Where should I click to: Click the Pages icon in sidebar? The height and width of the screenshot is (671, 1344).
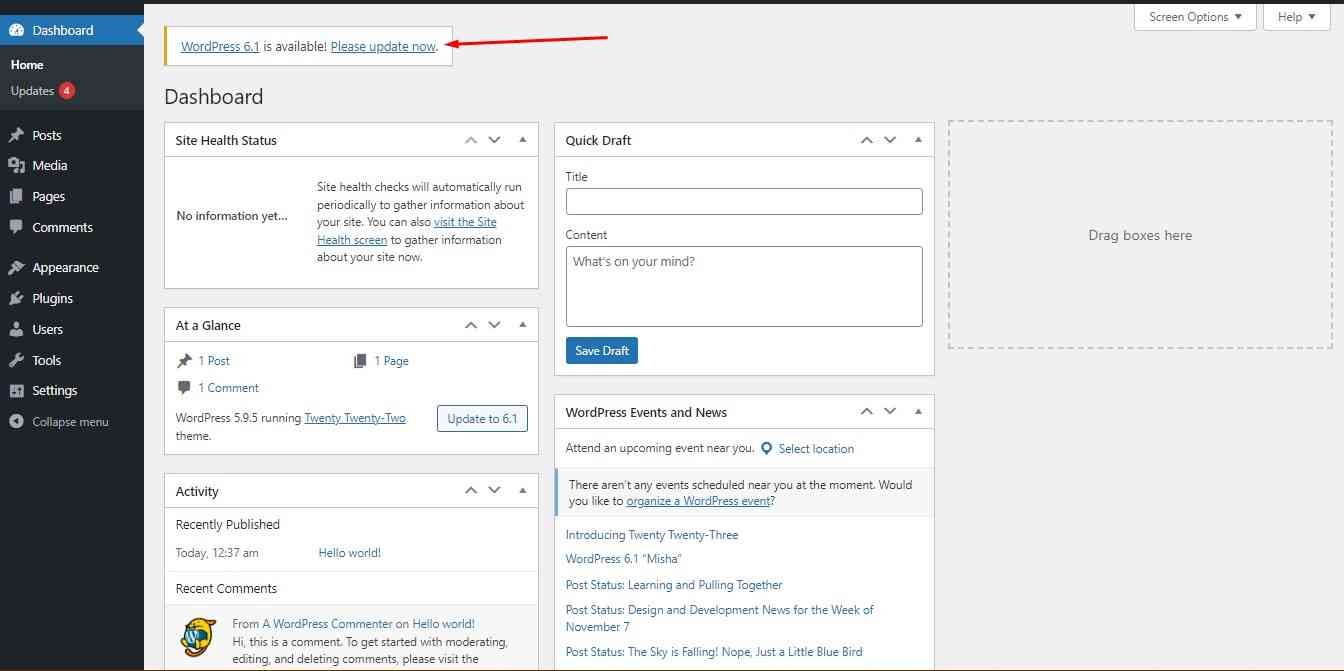[16, 196]
